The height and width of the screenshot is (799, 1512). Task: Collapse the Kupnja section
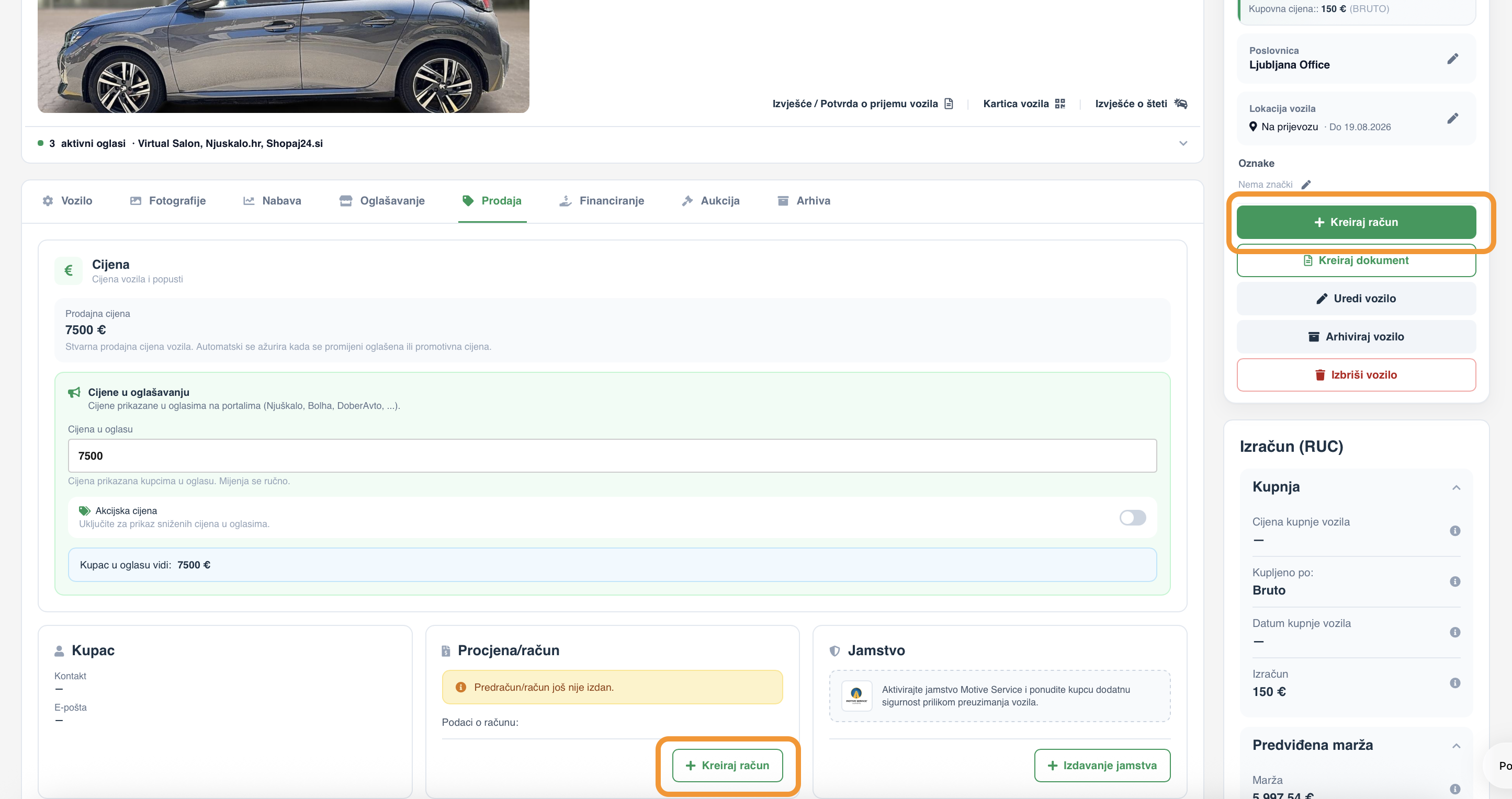click(x=1455, y=487)
